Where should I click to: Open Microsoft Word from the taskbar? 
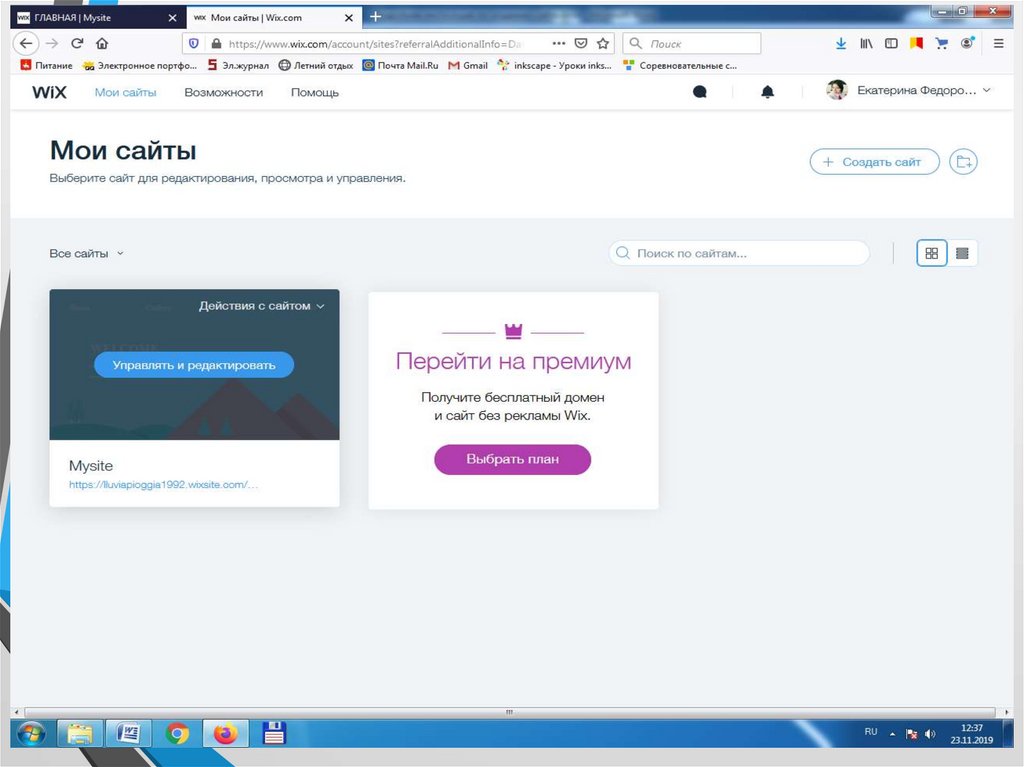pyautogui.click(x=129, y=734)
